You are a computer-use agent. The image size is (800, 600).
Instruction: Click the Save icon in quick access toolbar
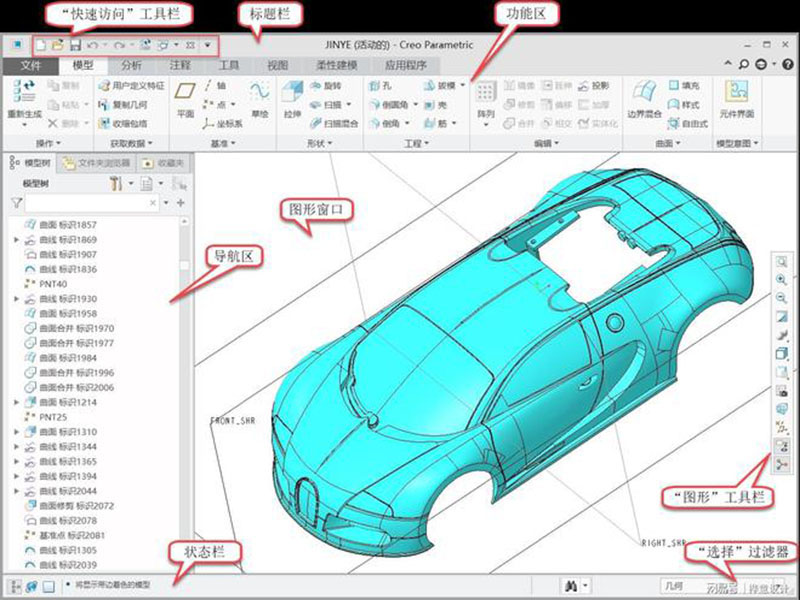point(75,46)
